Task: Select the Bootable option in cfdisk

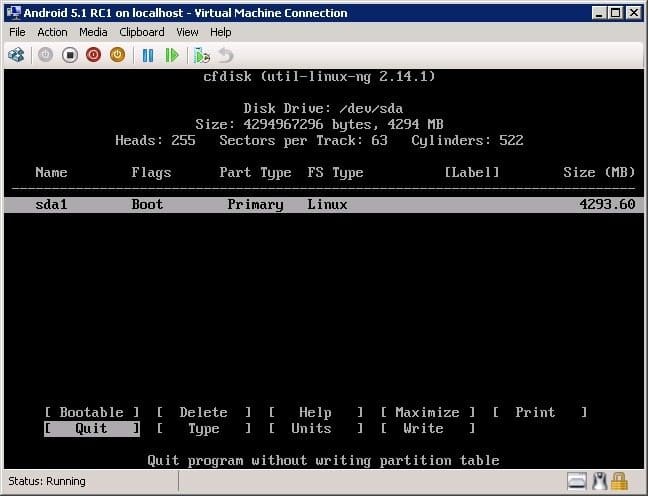Action: tap(92, 412)
